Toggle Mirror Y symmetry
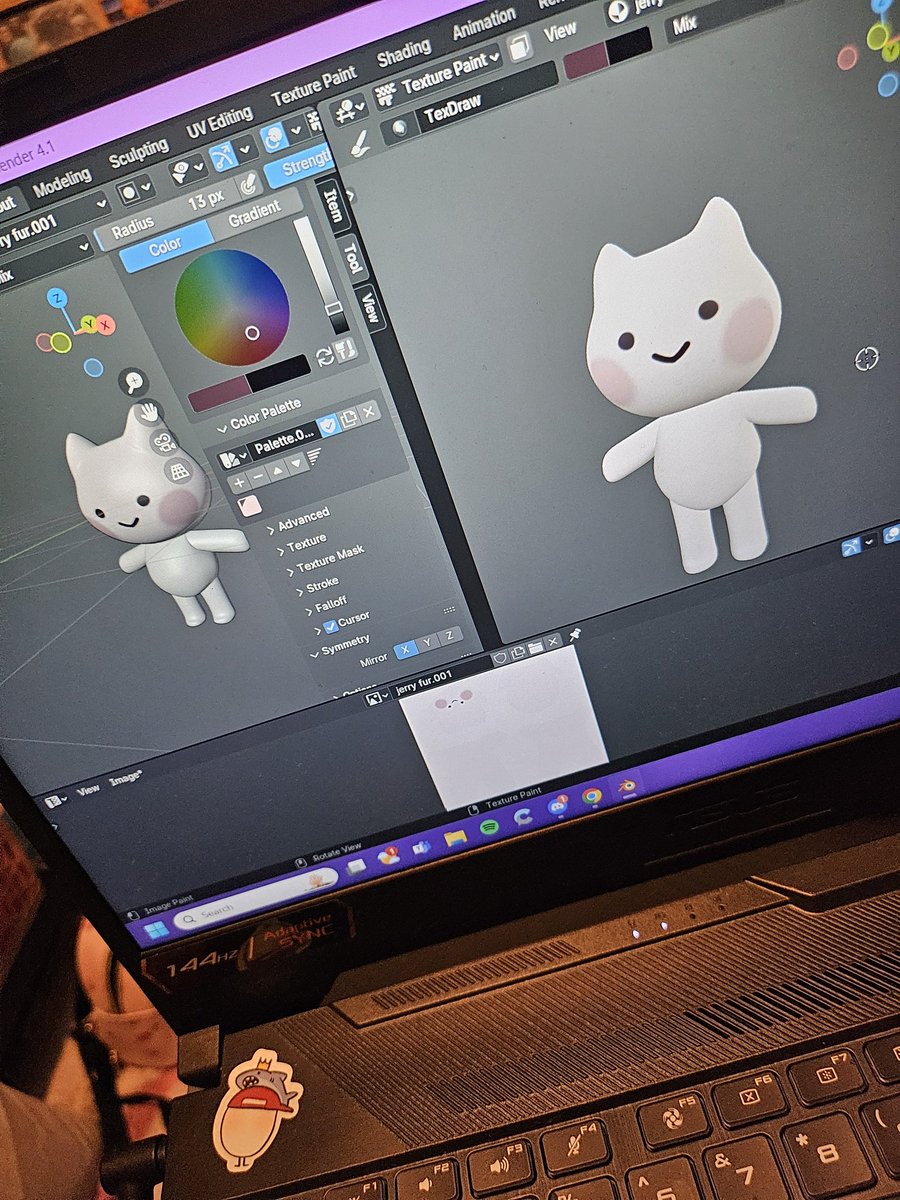 point(428,642)
